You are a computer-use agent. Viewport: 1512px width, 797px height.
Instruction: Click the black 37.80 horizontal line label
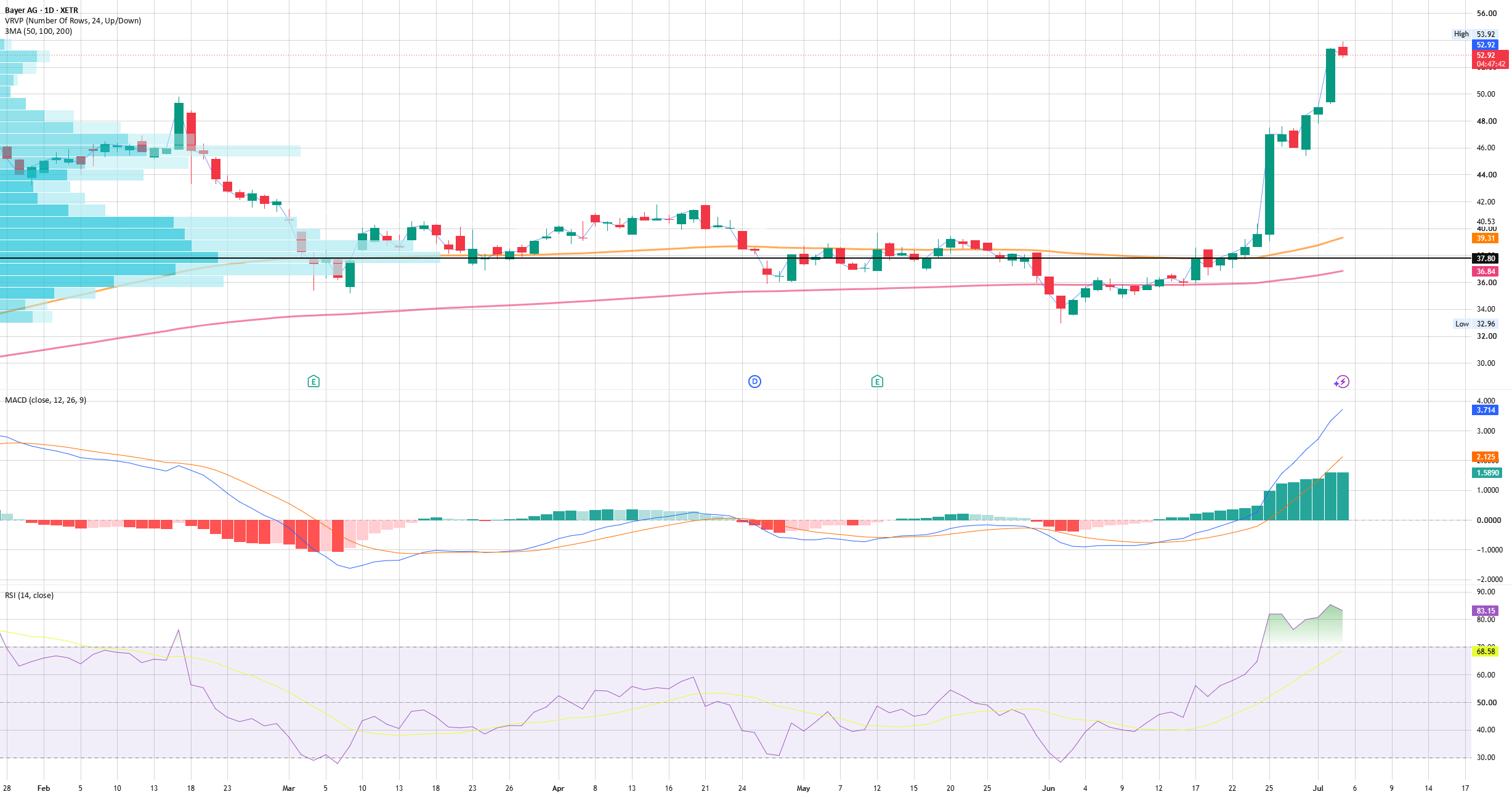(x=1485, y=259)
